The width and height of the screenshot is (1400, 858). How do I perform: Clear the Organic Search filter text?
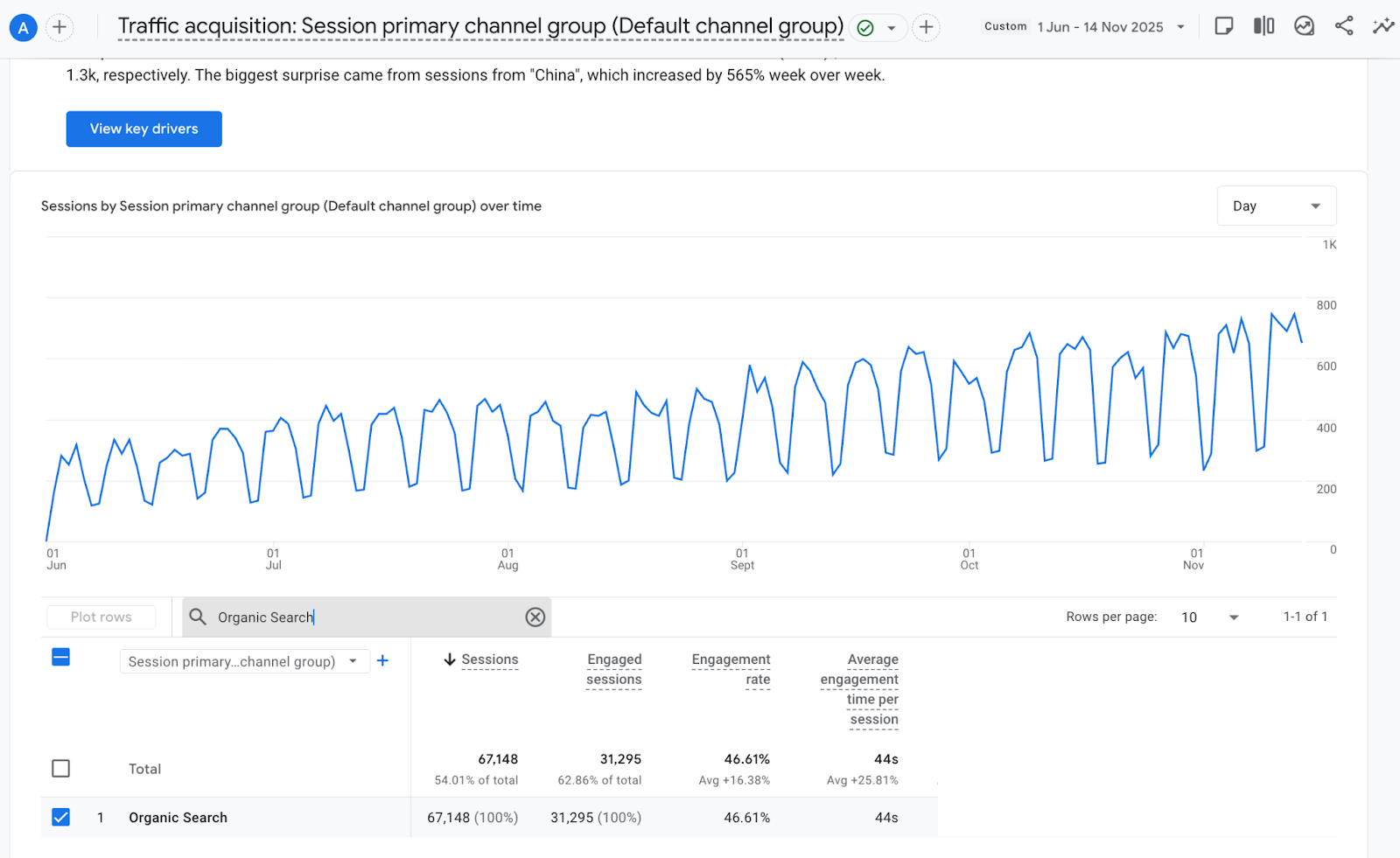coord(535,617)
